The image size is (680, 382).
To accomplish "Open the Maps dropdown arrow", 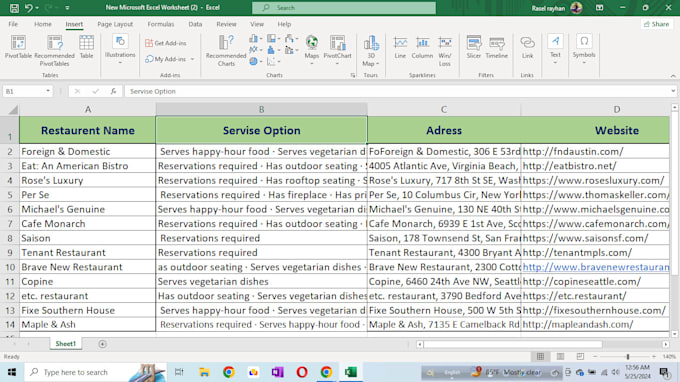I will (311, 64).
